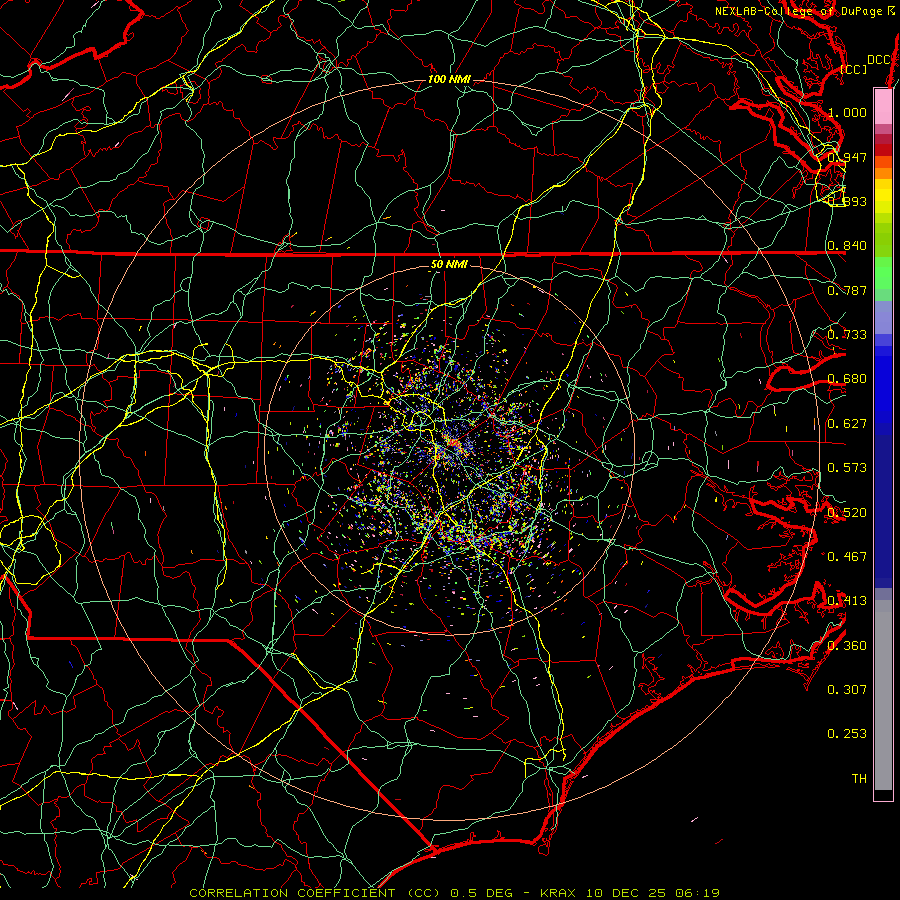Click the 0.627 colorbar value
This screenshot has width=900, height=900.
tap(847, 423)
